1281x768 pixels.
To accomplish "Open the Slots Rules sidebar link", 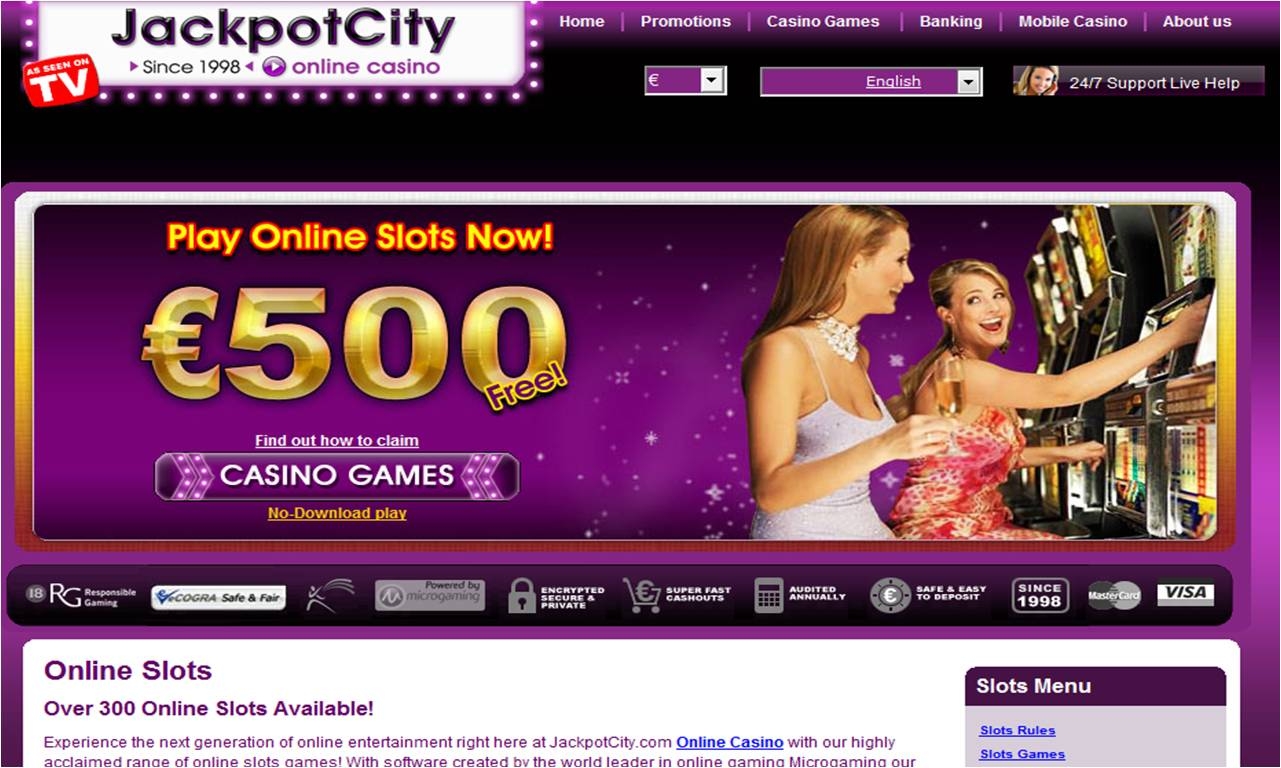I will 1017,730.
